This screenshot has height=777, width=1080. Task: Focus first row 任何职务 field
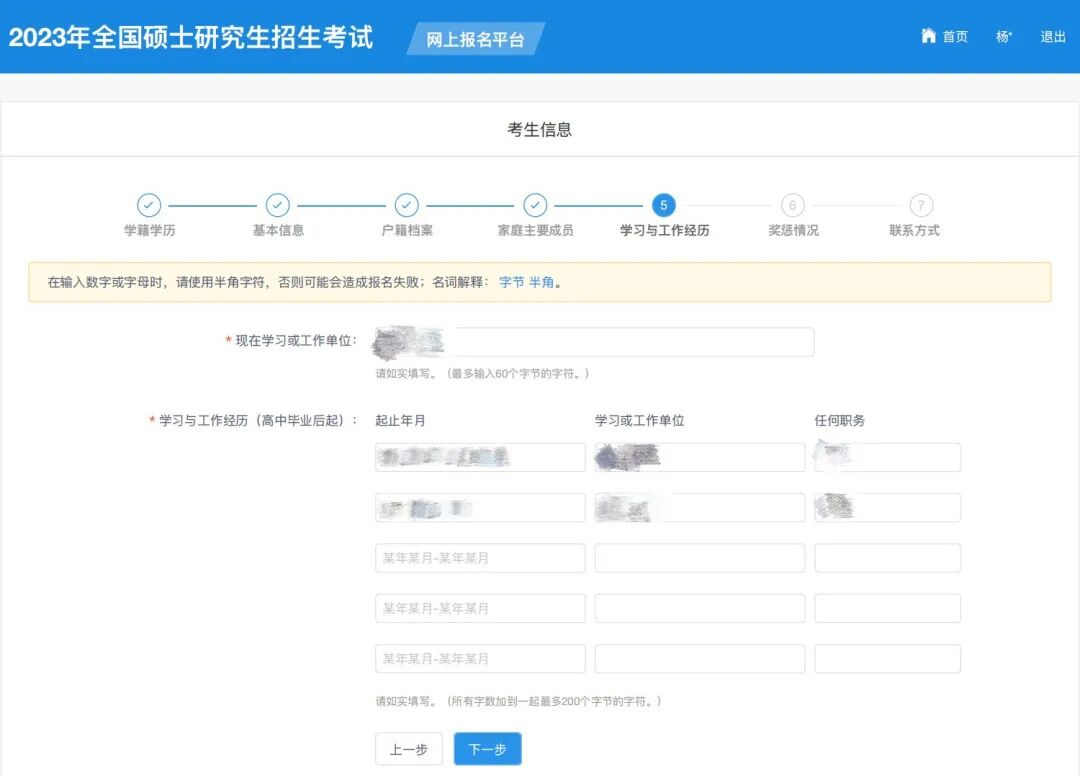(x=888, y=457)
